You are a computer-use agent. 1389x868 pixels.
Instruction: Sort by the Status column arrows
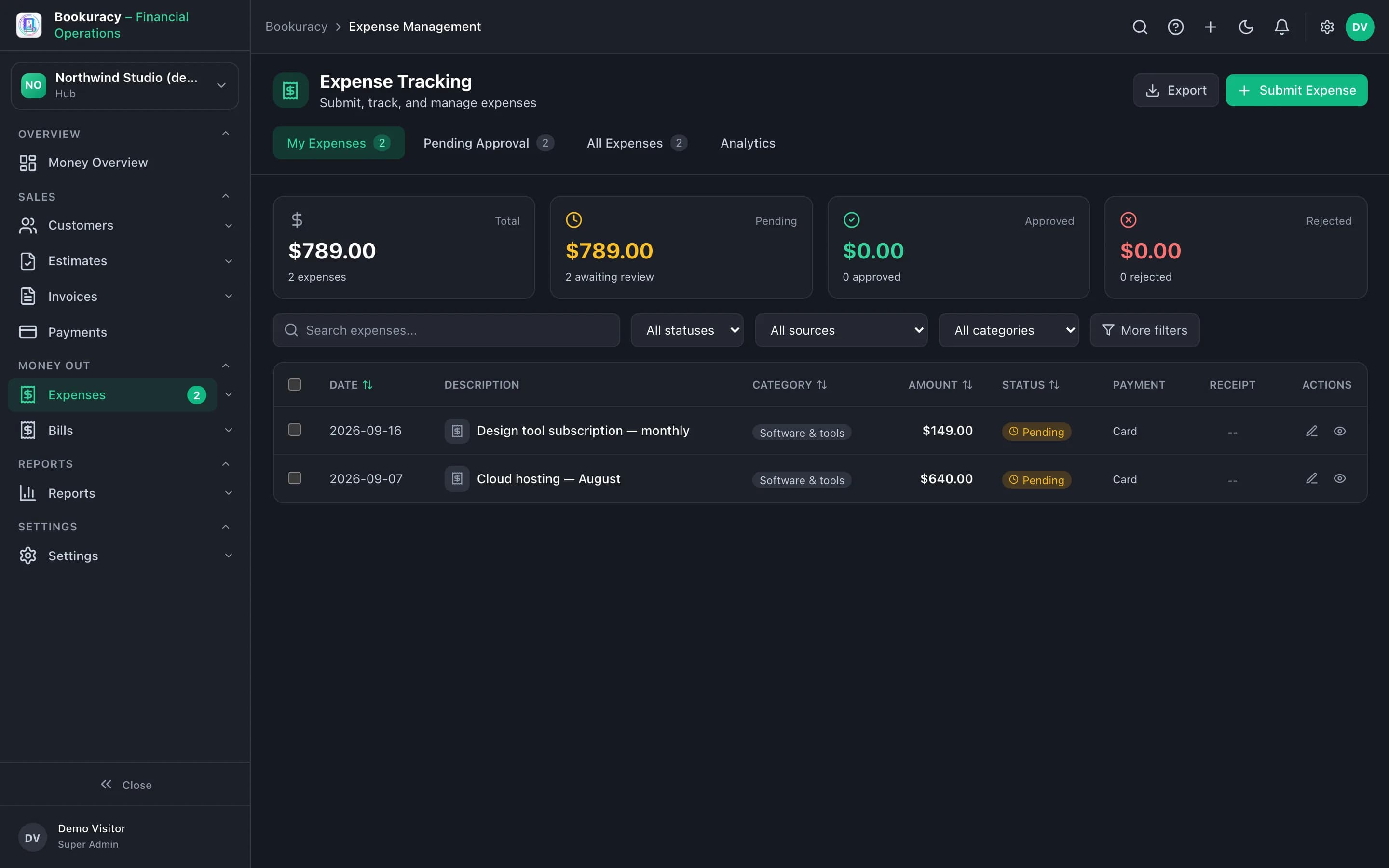tap(1054, 385)
